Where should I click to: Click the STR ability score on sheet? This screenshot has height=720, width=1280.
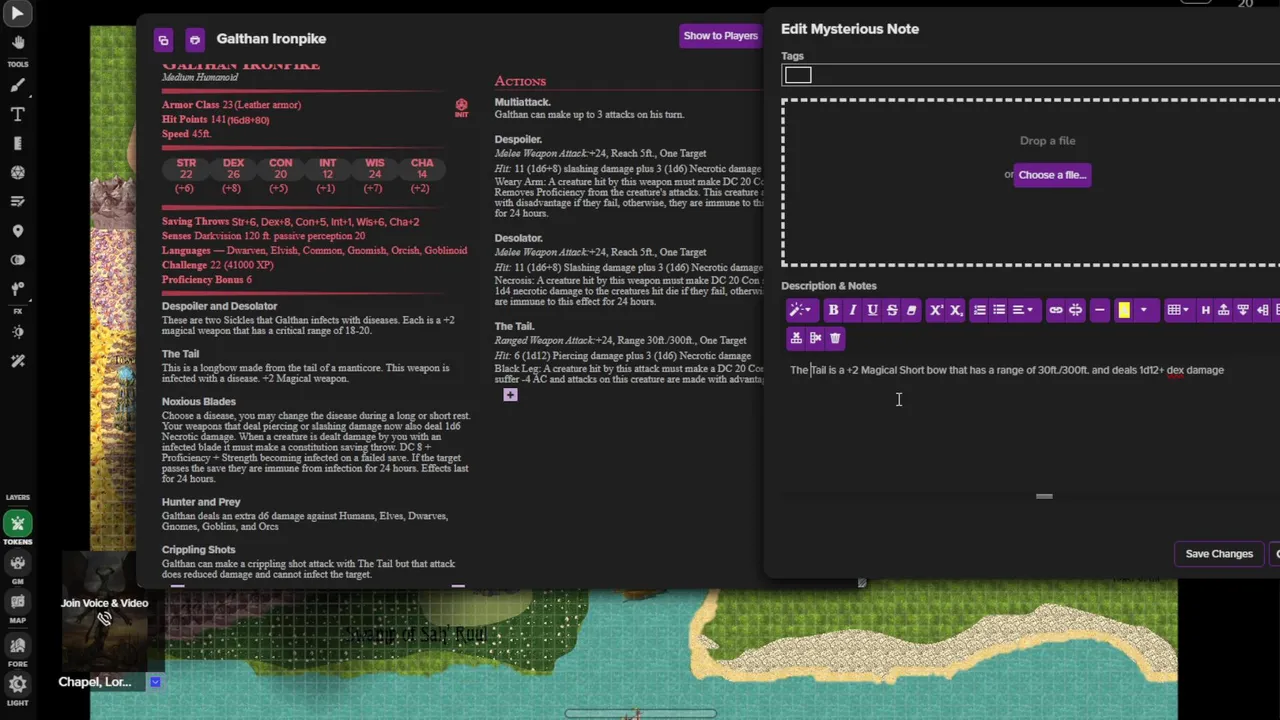[x=186, y=175]
